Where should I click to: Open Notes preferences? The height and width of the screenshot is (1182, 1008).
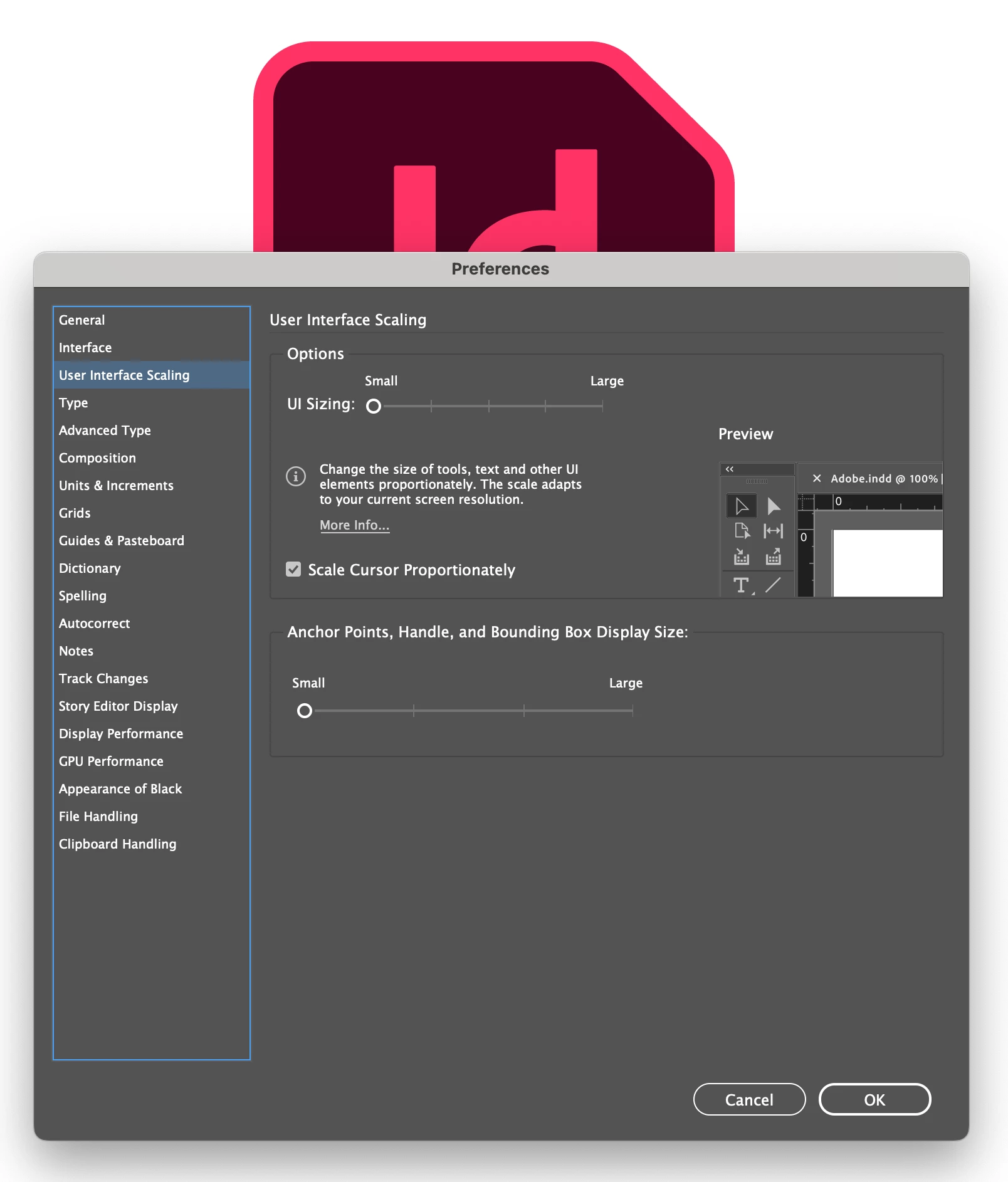tap(152, 651)
